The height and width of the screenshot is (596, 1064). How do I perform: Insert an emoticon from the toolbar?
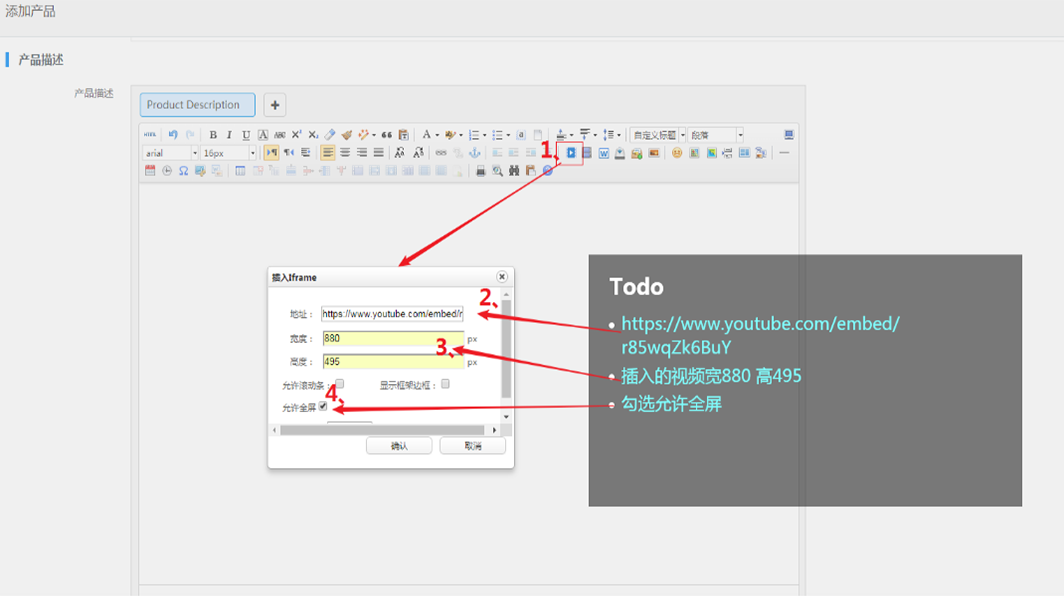677,153
